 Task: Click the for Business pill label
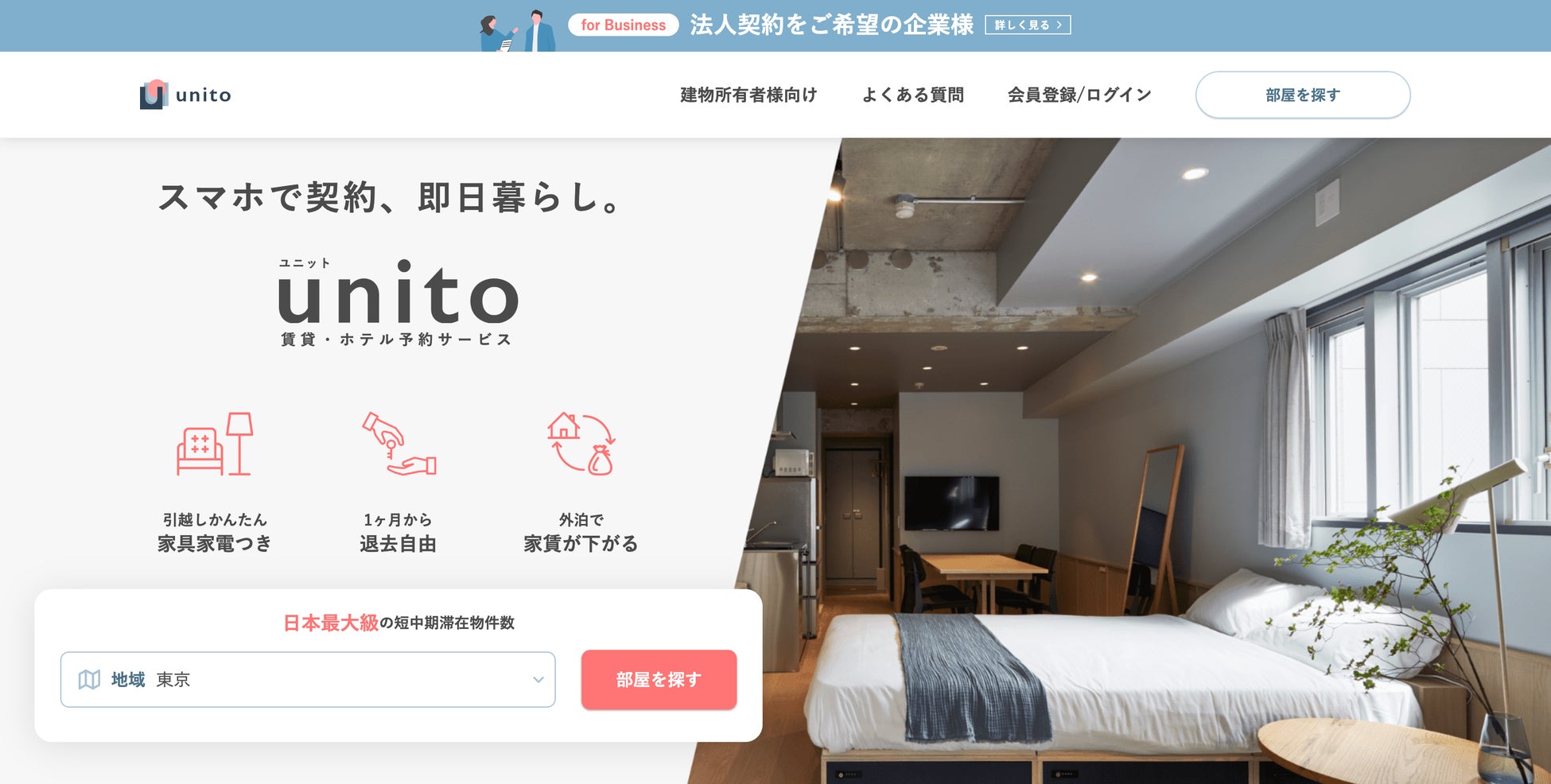coord(623,25)
